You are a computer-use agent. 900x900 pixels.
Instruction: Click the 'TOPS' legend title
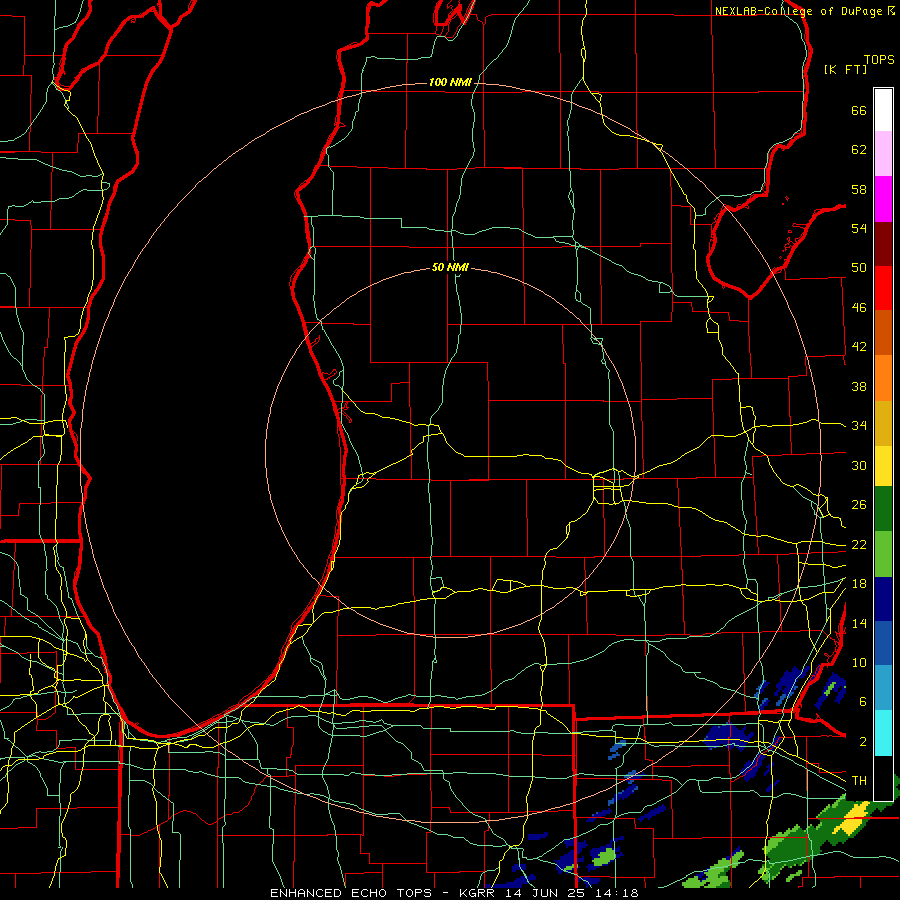879,60
